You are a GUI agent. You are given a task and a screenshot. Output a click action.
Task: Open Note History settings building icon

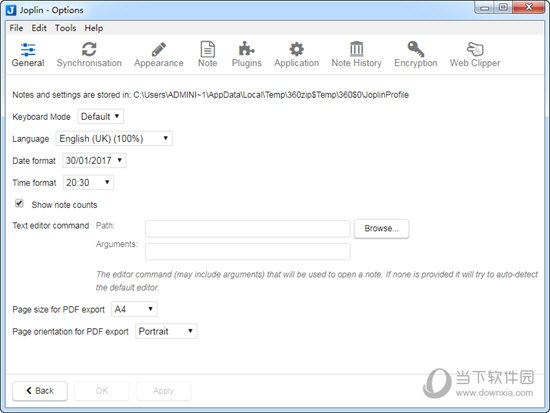tap(356, 49)
